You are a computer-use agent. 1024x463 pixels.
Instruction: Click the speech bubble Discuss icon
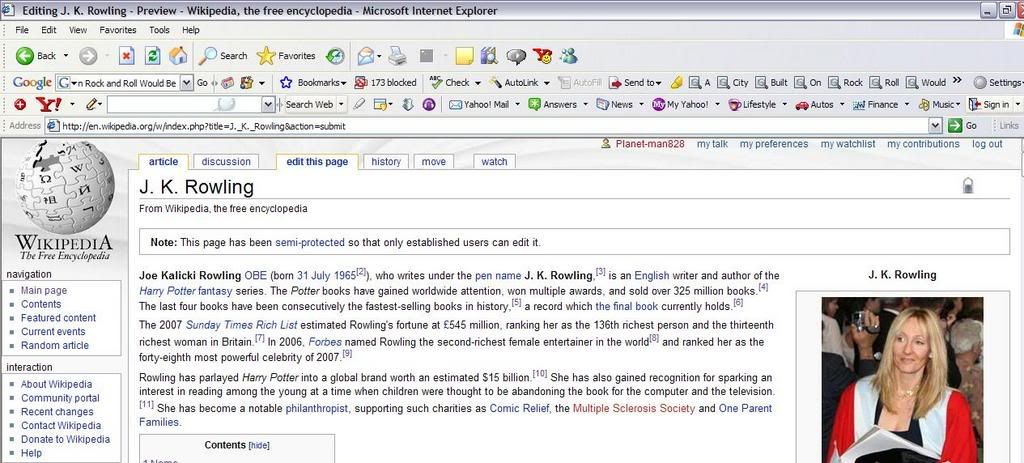click(516, 56)
